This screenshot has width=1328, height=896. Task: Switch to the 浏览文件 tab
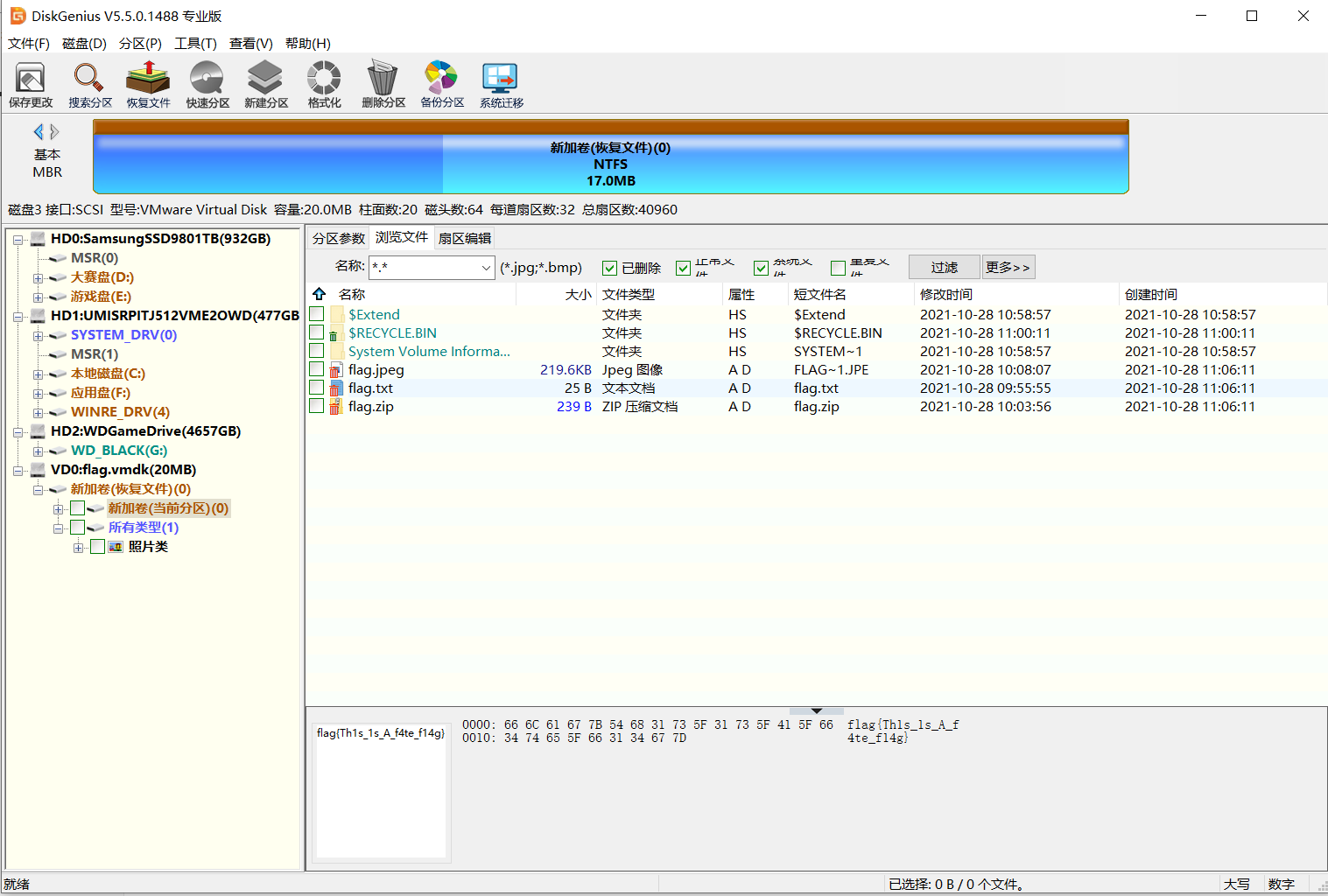pyautogui.click(x=402, y=237)
